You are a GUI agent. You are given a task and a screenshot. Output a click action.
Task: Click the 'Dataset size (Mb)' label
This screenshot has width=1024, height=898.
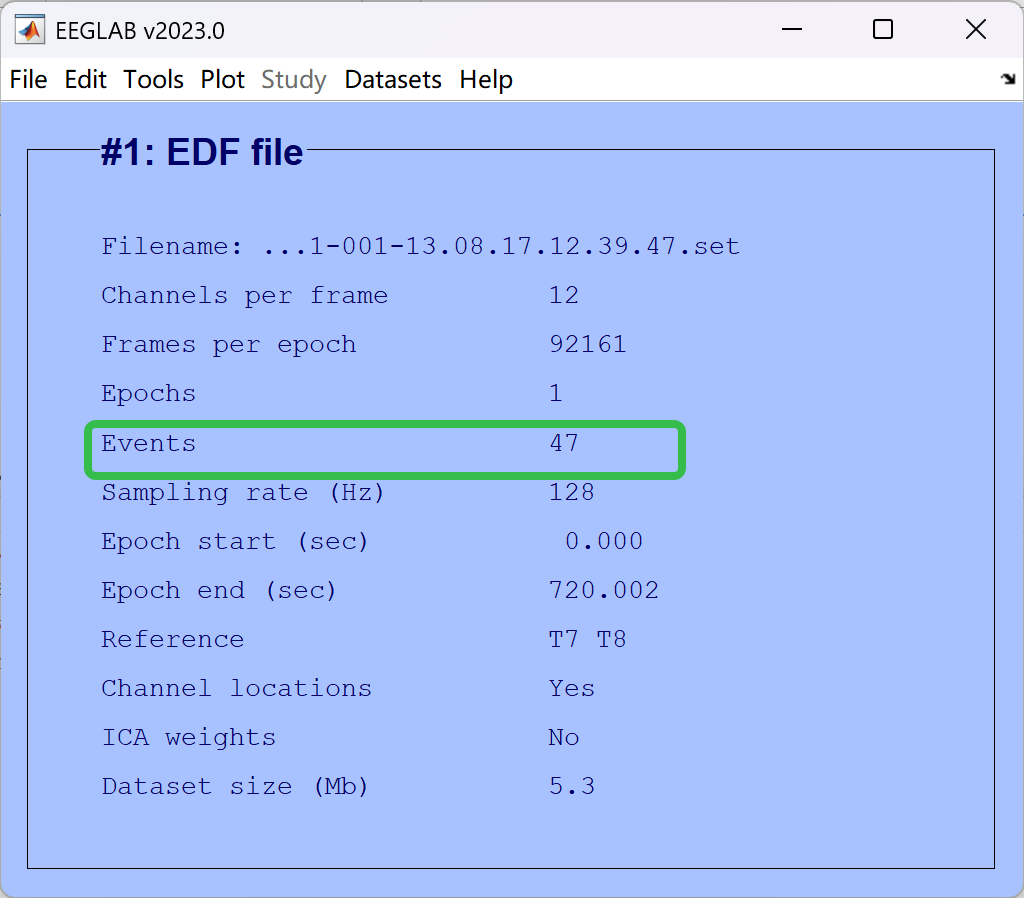point(234,786)
